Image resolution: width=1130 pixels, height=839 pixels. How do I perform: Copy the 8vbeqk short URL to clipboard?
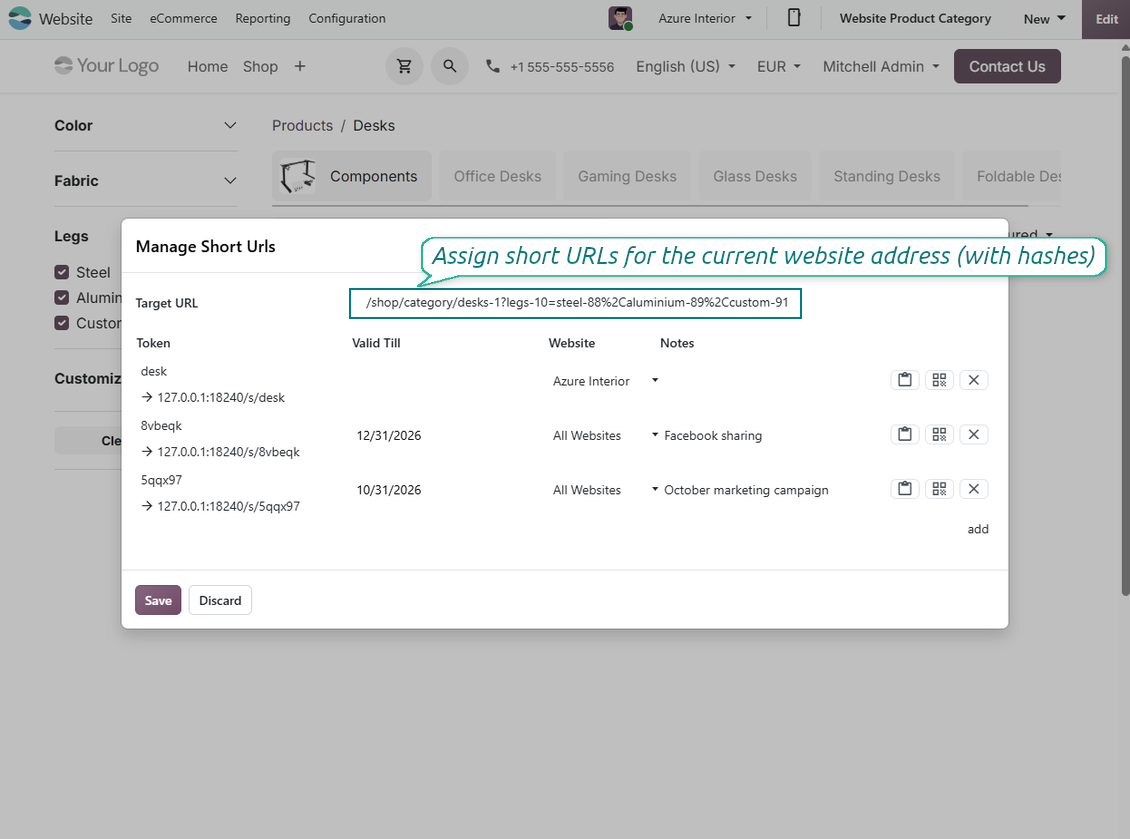click(x=904, y=435)
